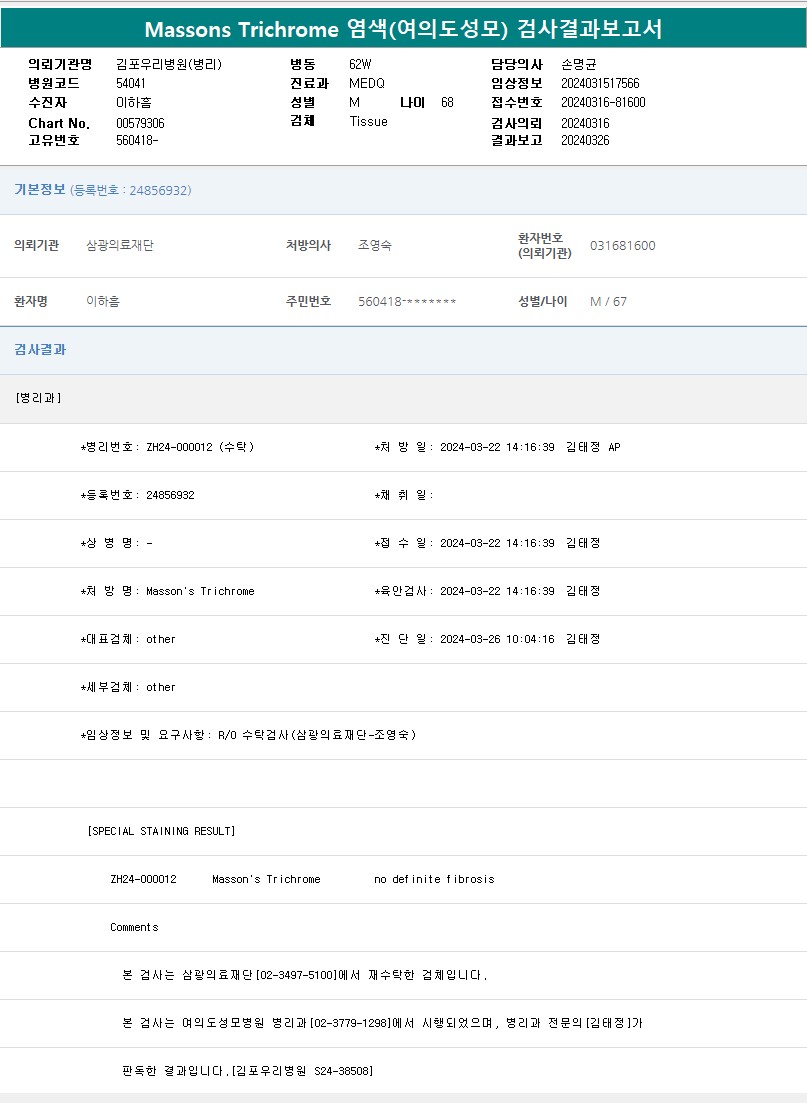807x1103 pixels.
Task: Click the [병리과] label
Action: pos(39,398)
